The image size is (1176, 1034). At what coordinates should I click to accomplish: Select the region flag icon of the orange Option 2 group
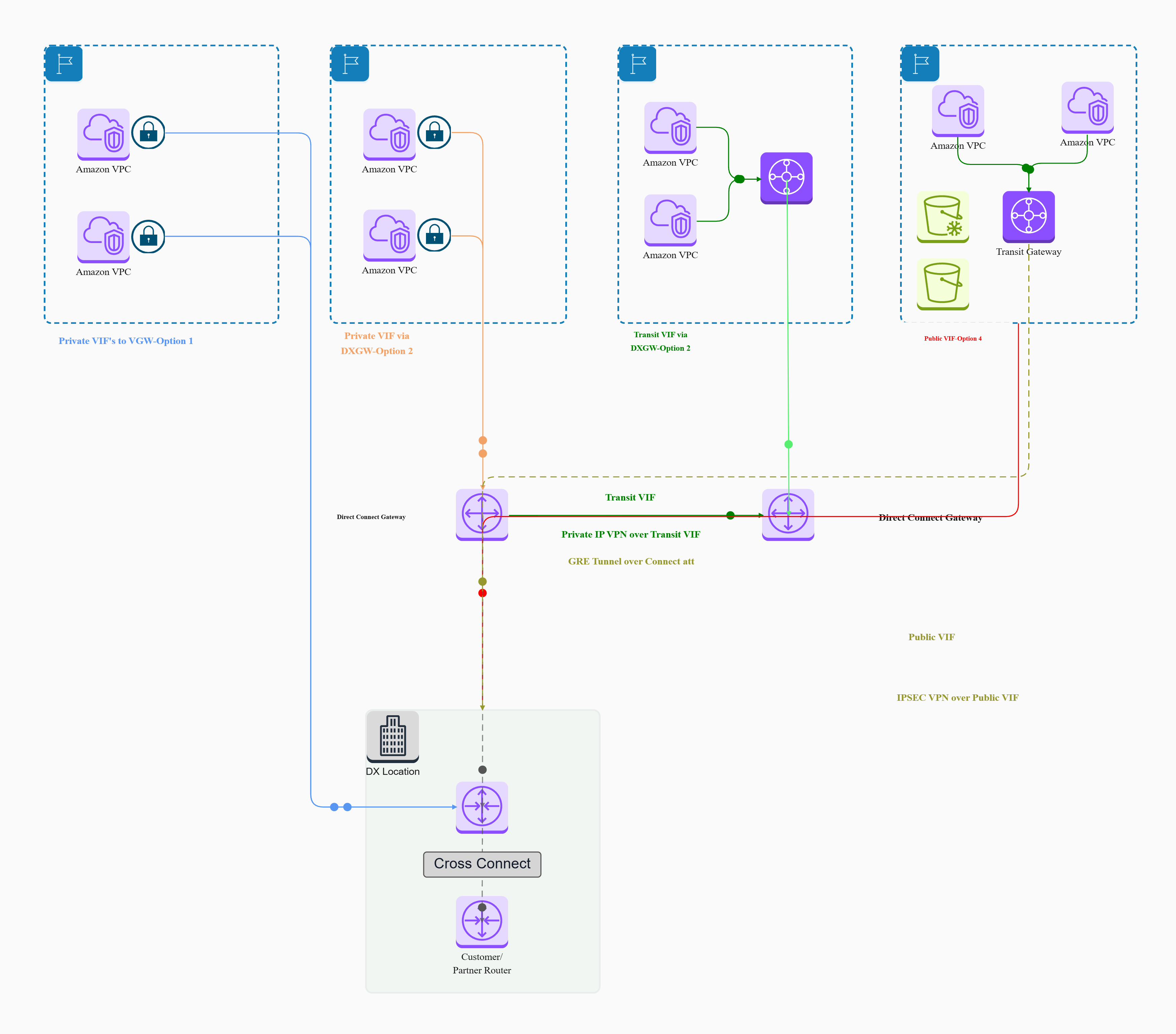pos(350,63)
